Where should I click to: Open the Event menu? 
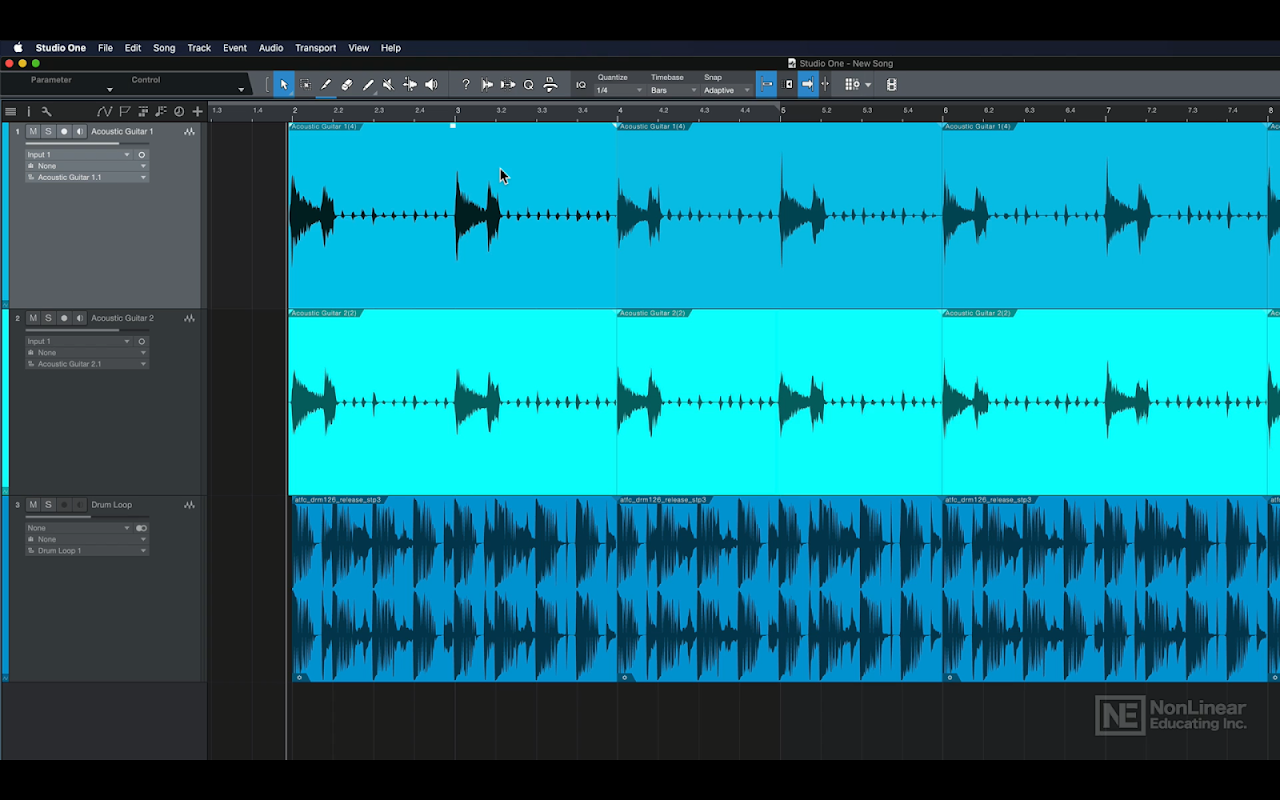pyautogui.click(x=235, y=48)
